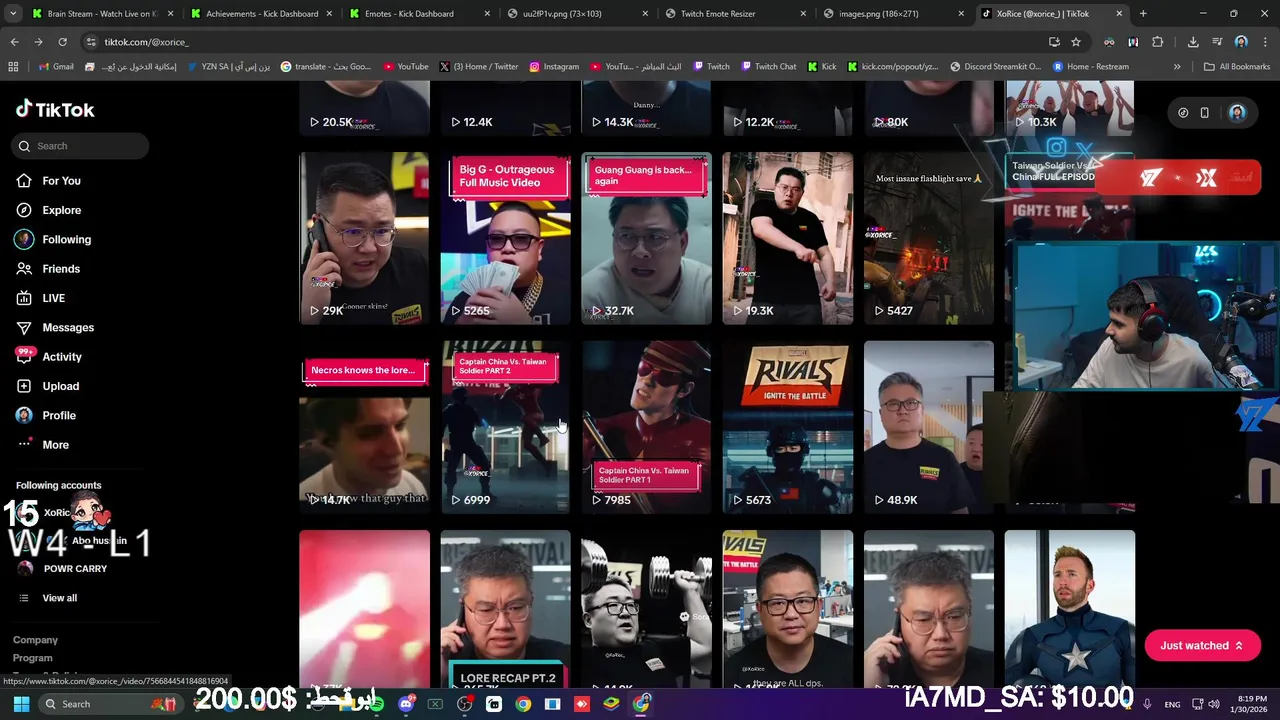Viewport: 1280px width, 720px height.
Task: Expand the Program footer section
Action: [32, 658]
